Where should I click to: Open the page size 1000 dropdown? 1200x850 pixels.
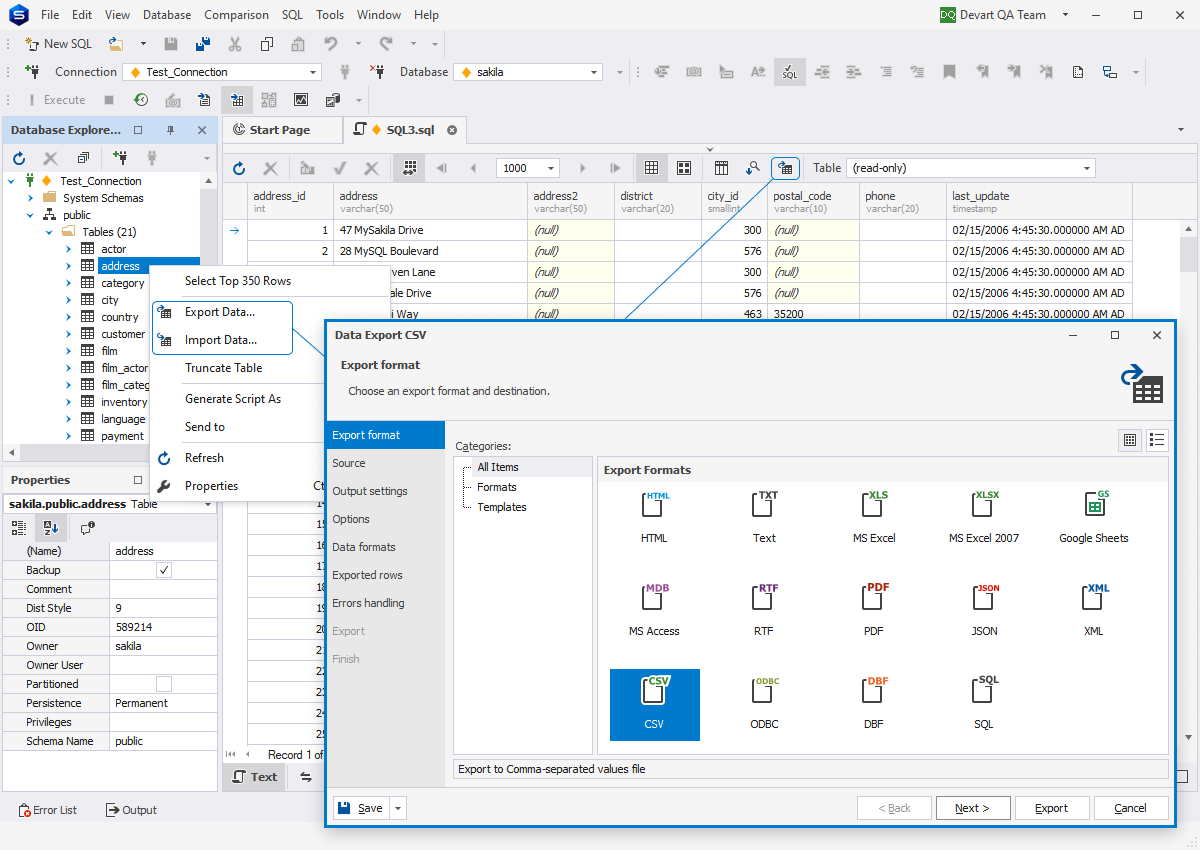pyautogui.click(x=551, y=168)
